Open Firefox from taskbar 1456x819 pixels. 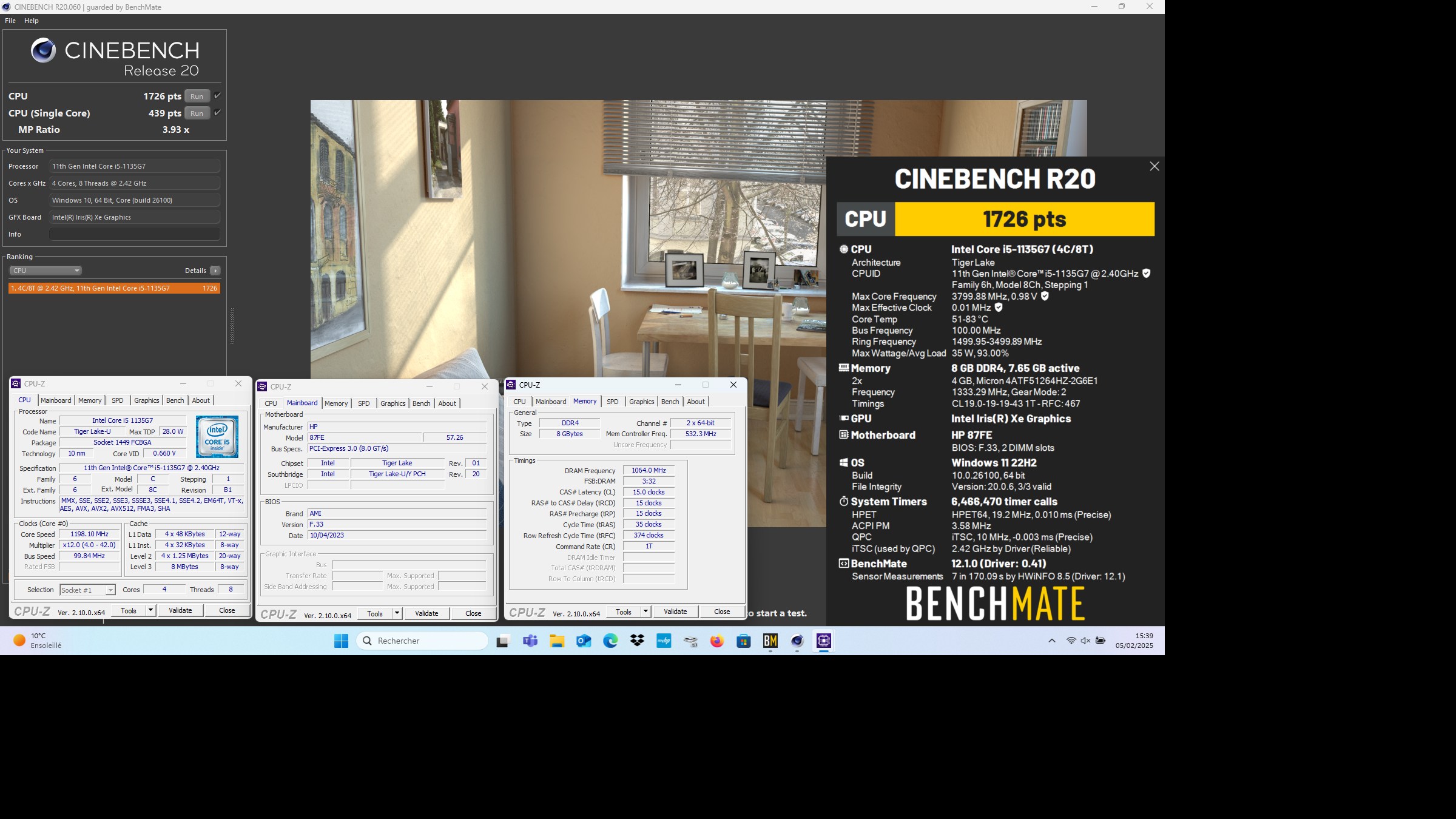click(x=717, y=641)
